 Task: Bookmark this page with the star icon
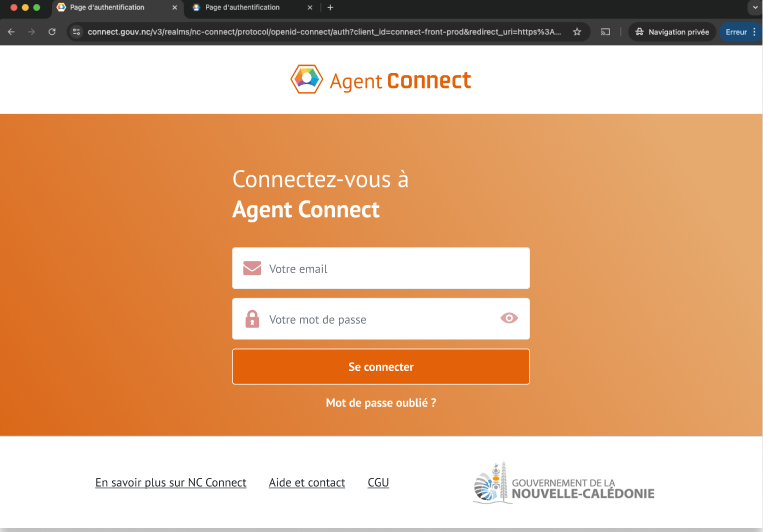(x=577, y=32)
